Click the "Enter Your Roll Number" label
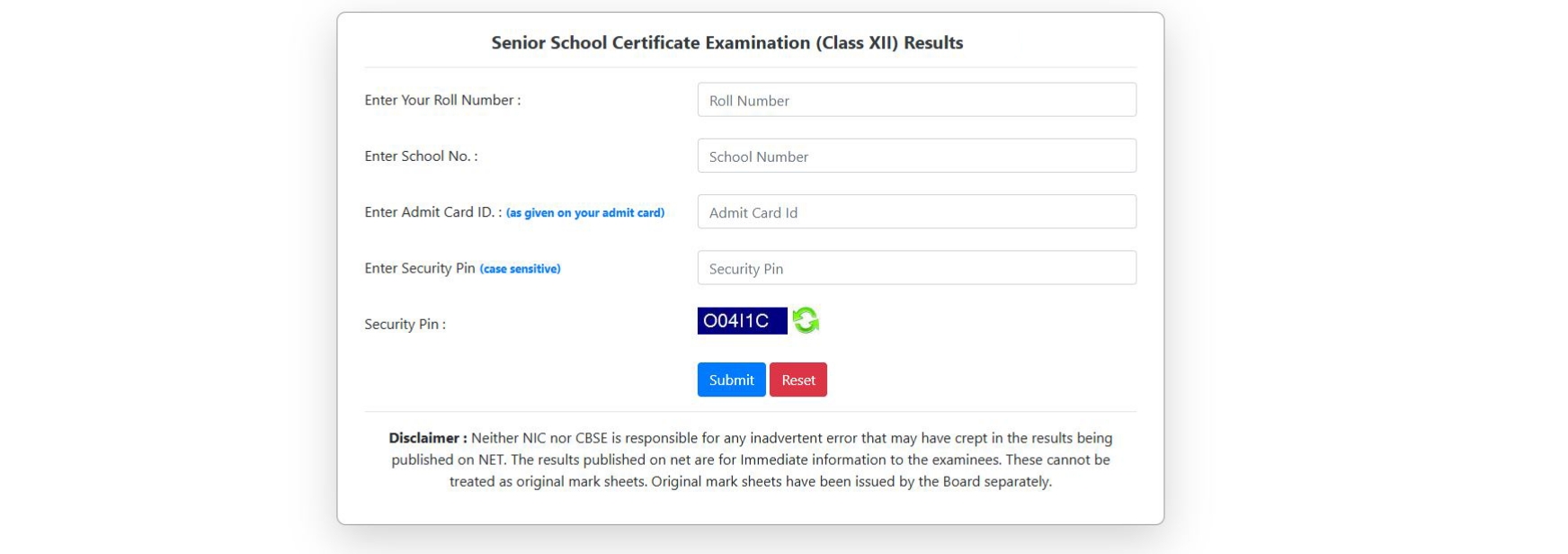The width and height of the screenshot is (1568, 554). 442,100
